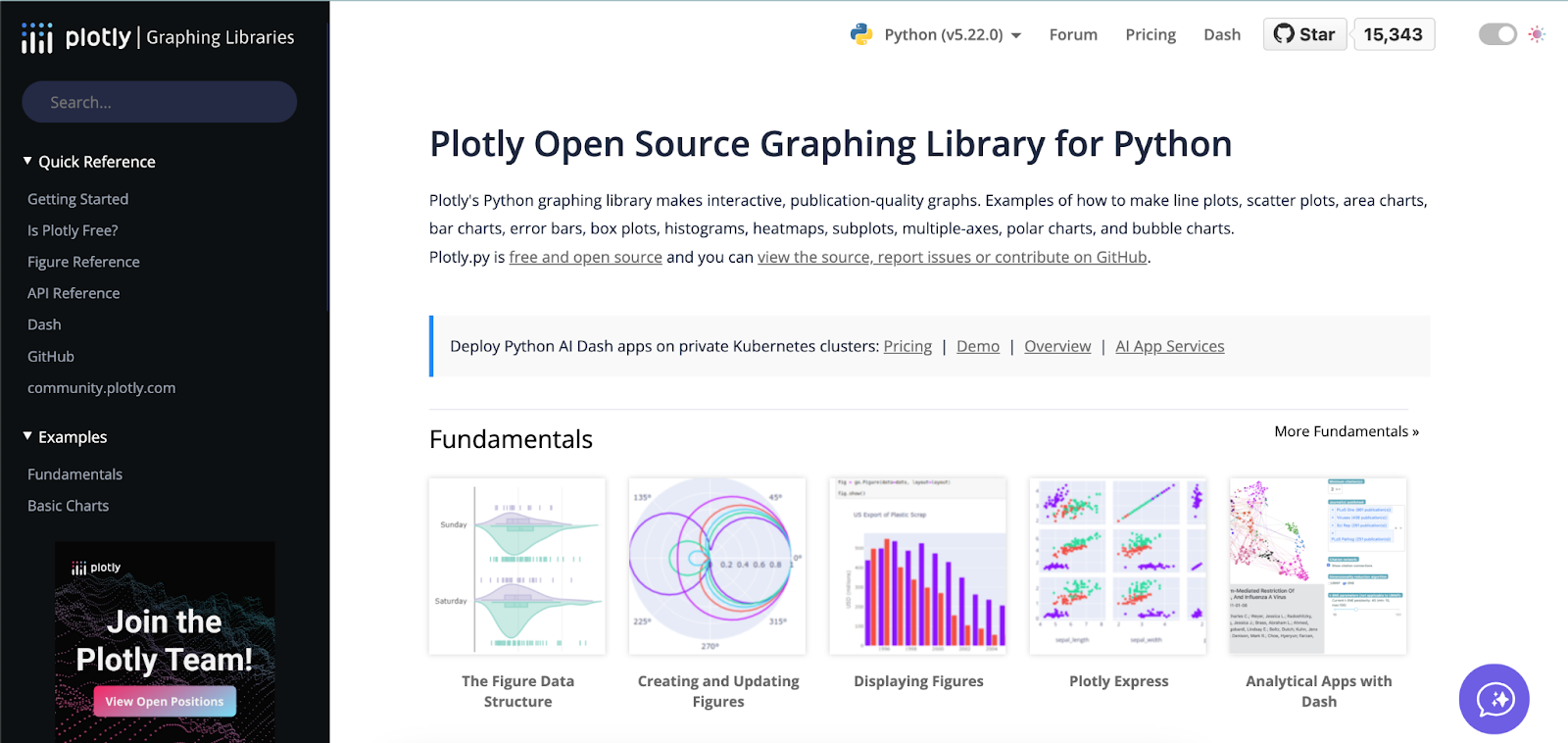Open Analytical Apps with Dash thumbnail
Image resolution: width=1568 pixels, height=743 pixels.
[1318, 566]
